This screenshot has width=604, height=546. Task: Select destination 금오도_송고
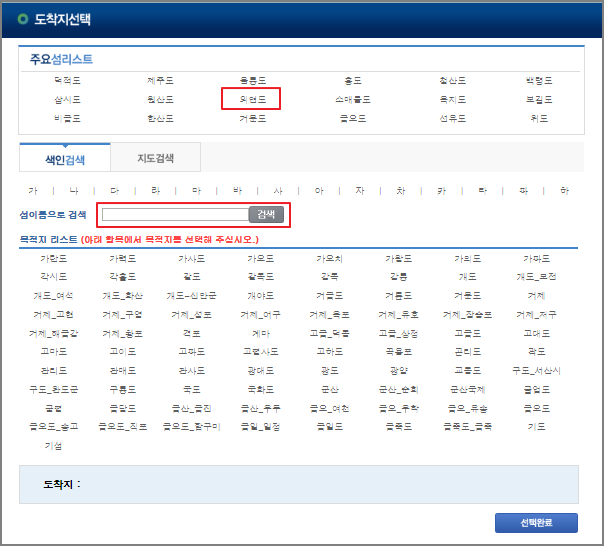click(x=54, y=426)
